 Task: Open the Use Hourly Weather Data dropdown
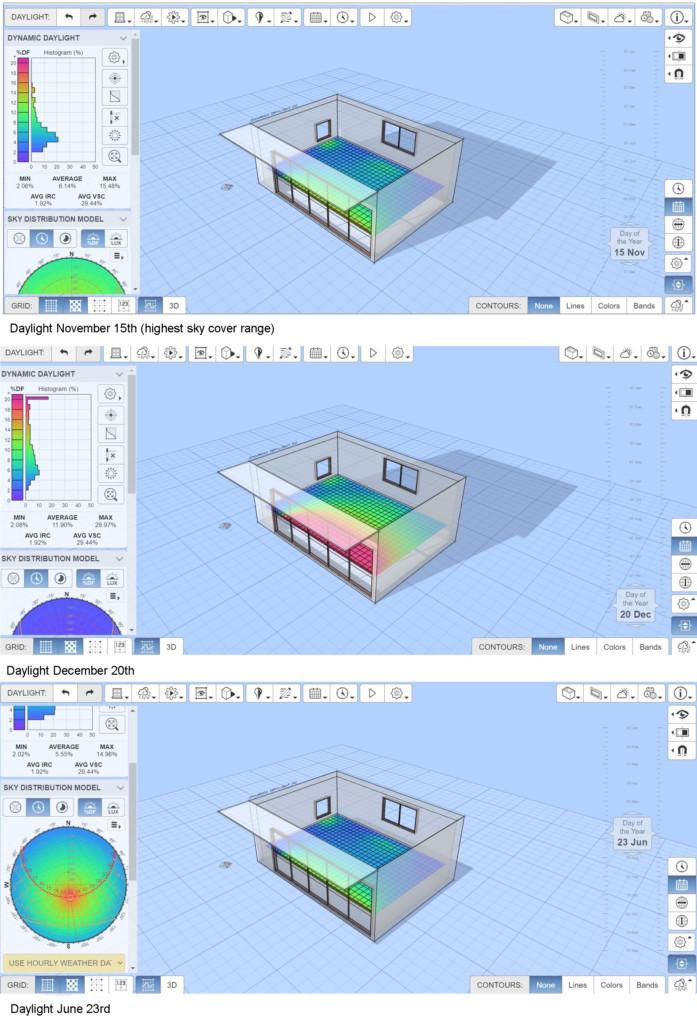(x=64, y=962)
